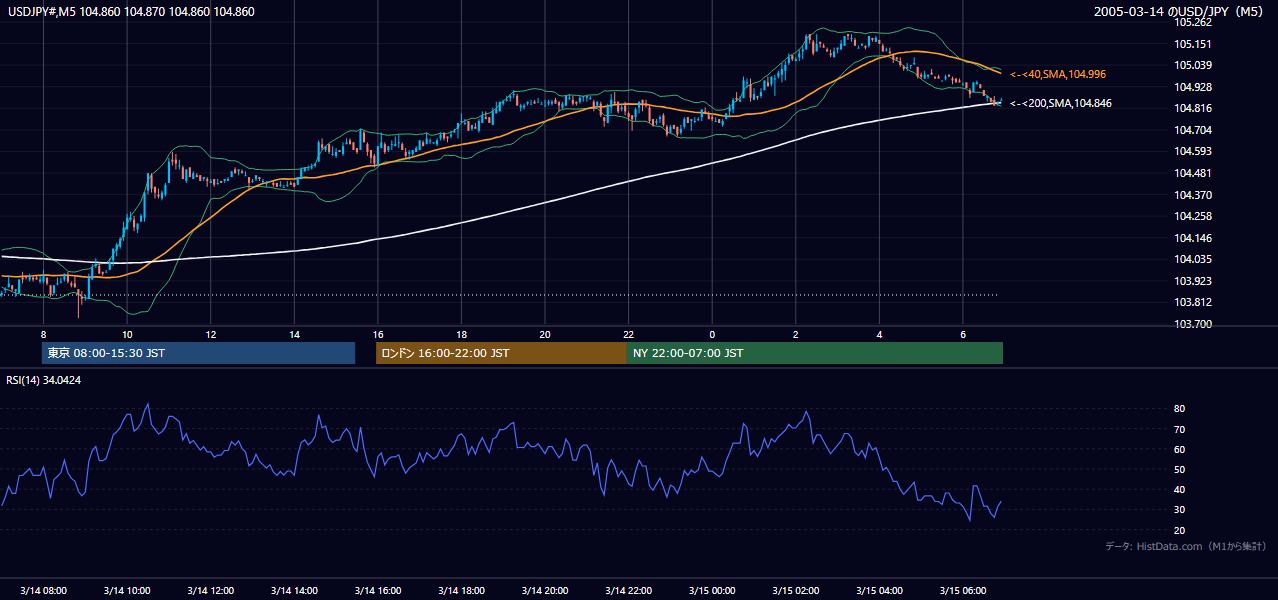1278x600 pixels.
Task: Select the 2005-03-14 USD/JPY (M5) heading
Action: pos(1180,12)
